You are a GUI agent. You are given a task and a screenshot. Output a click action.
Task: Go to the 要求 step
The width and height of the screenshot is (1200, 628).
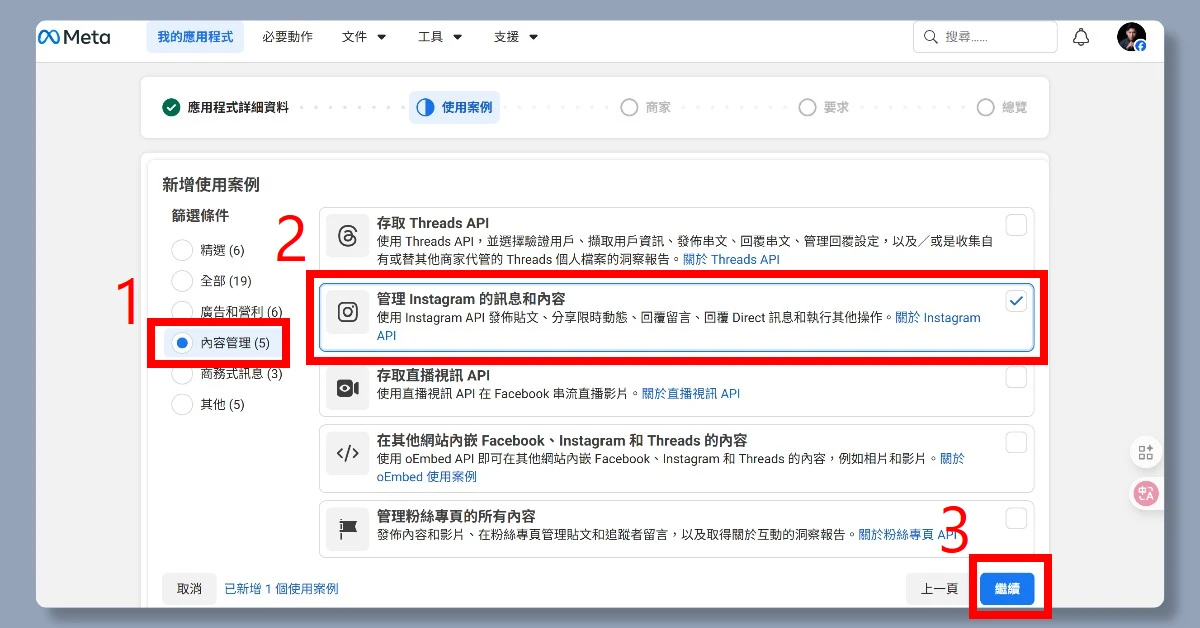[x=823, y=107]
